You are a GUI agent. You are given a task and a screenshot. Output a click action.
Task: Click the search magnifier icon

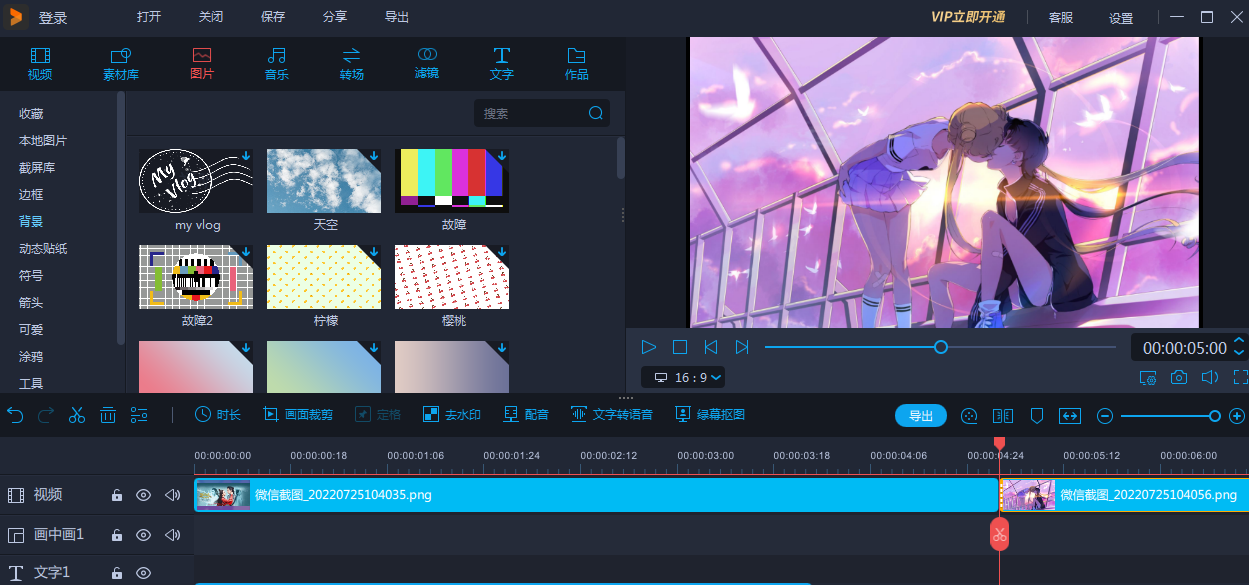(596, 113)
